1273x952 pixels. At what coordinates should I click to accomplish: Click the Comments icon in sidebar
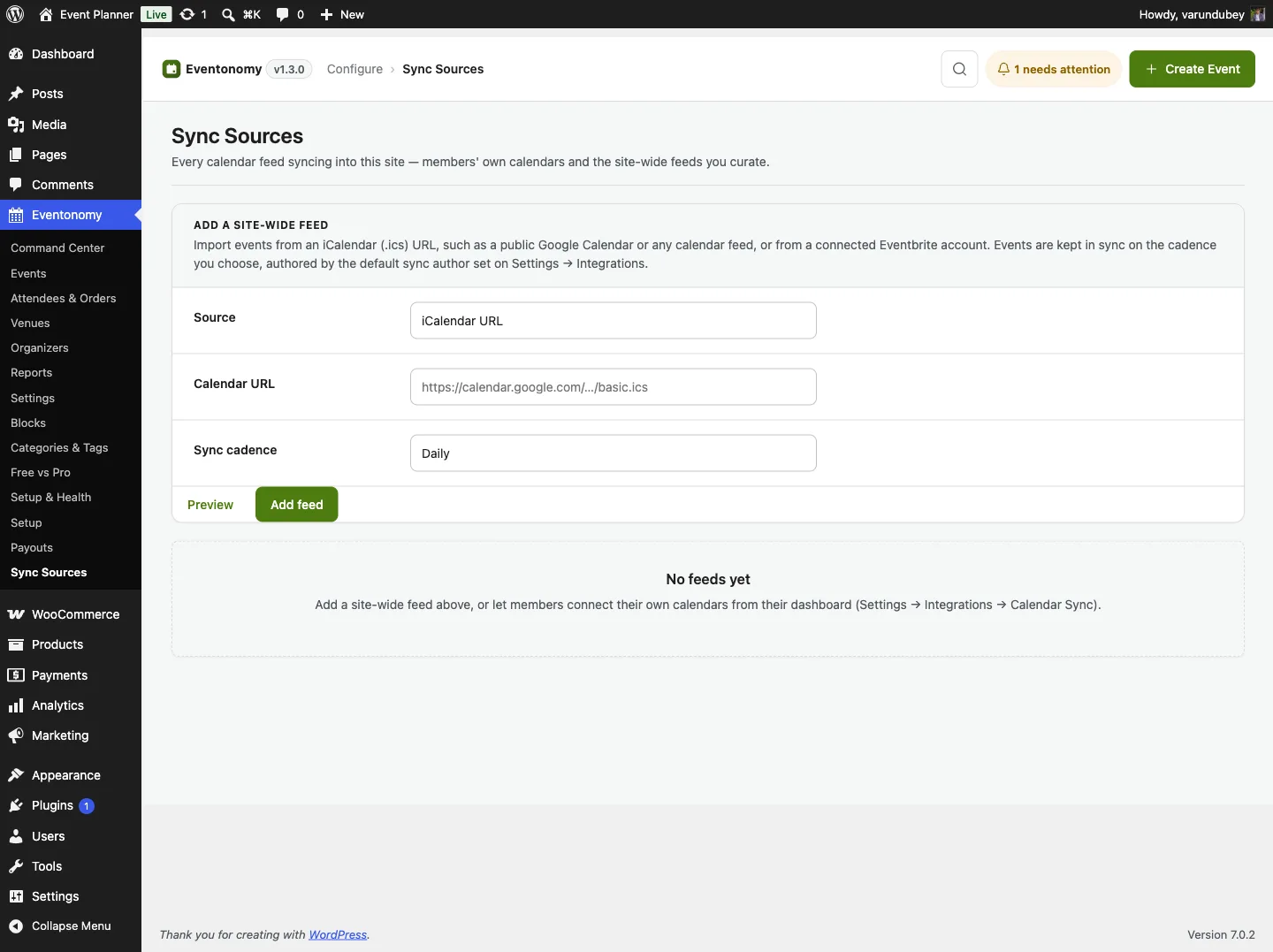coord(16,185)
